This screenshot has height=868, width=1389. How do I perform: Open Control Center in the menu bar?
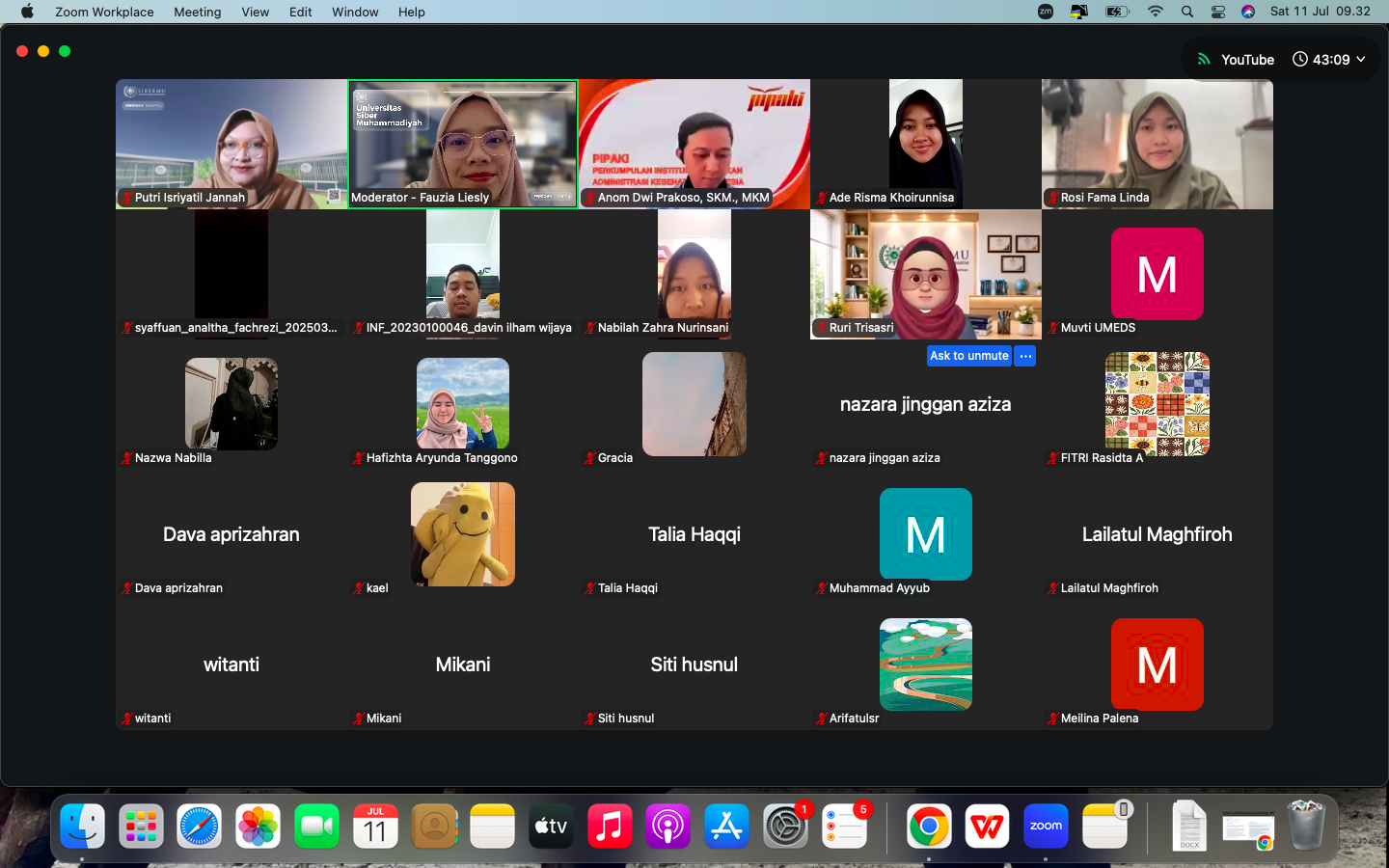click(1218, 12)
